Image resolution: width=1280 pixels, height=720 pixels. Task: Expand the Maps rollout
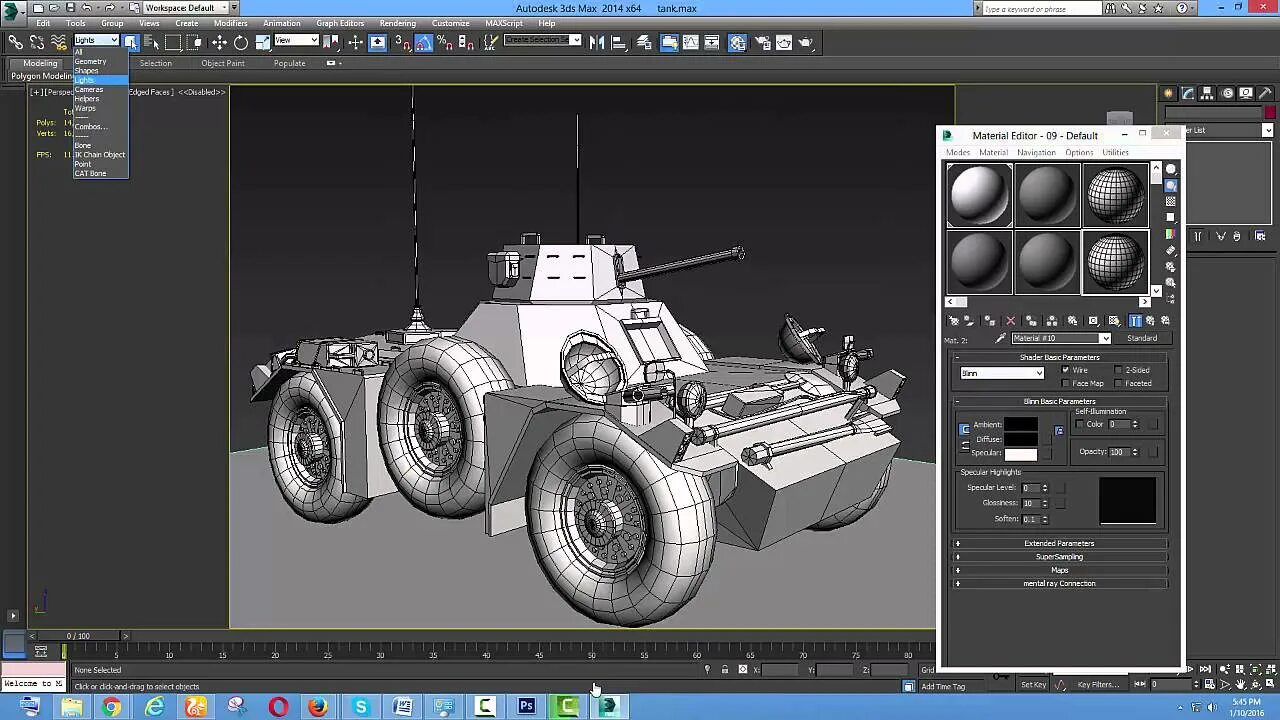point(1059,571)
